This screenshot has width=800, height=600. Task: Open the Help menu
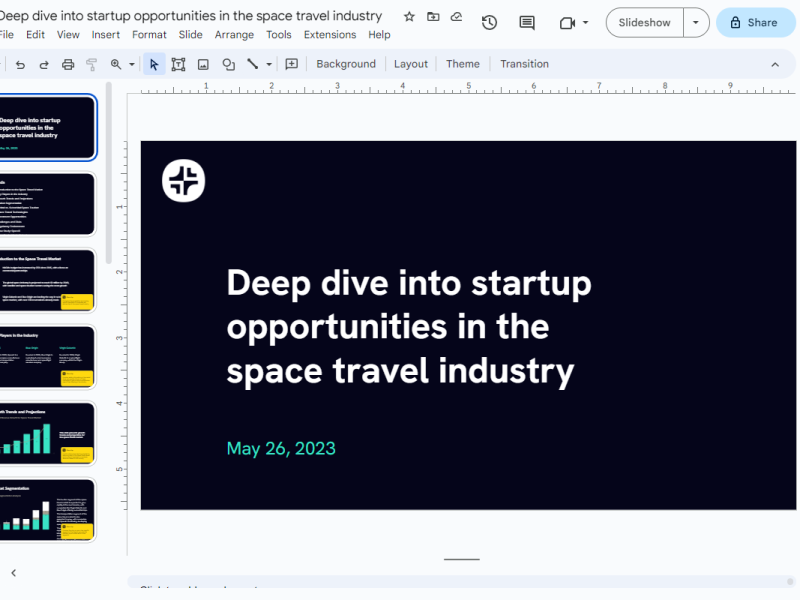[379, 35]
